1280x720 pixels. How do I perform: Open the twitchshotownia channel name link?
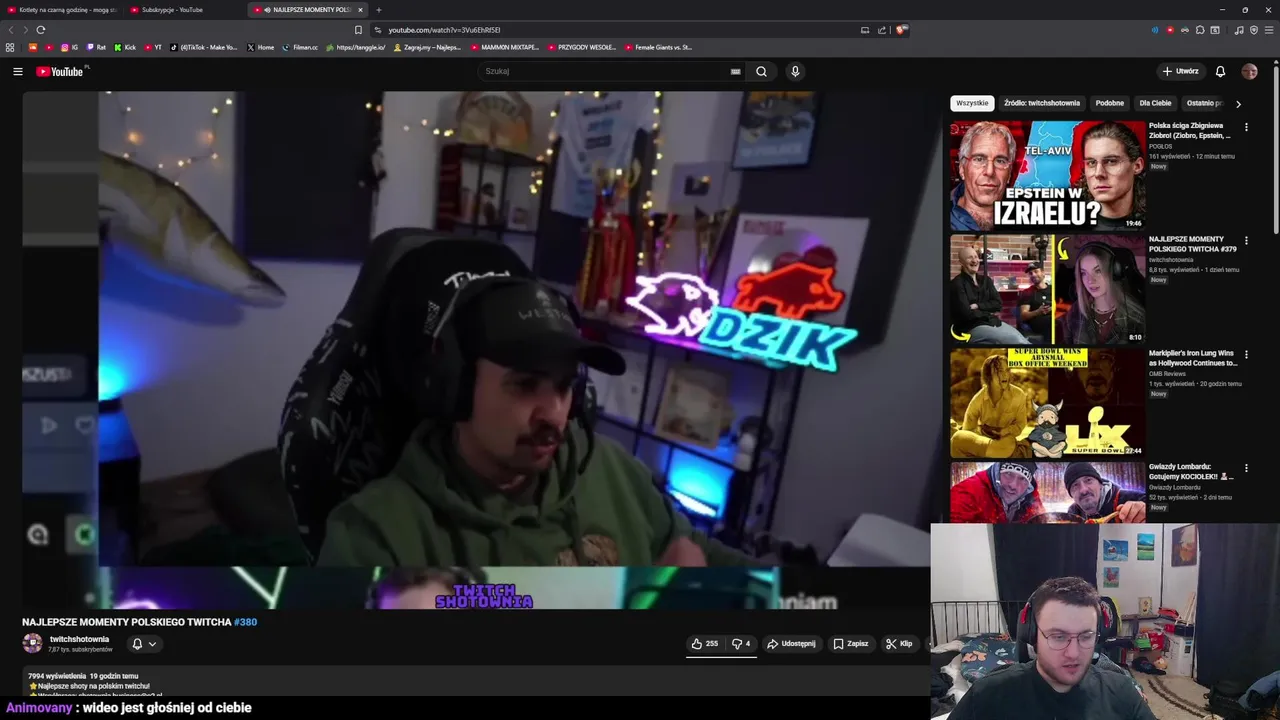click(79, 639)
